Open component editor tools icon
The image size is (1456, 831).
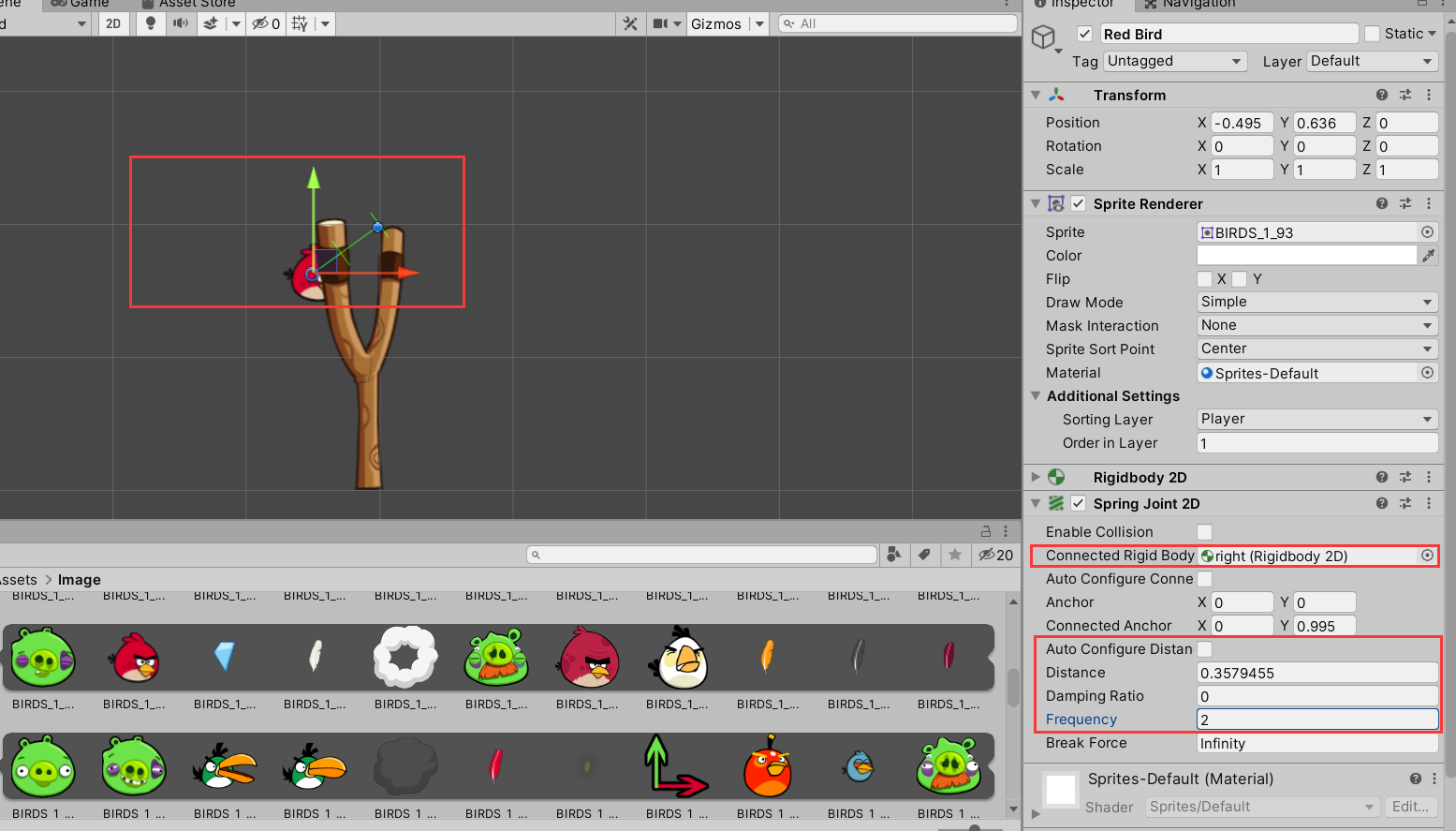[630, 23]
